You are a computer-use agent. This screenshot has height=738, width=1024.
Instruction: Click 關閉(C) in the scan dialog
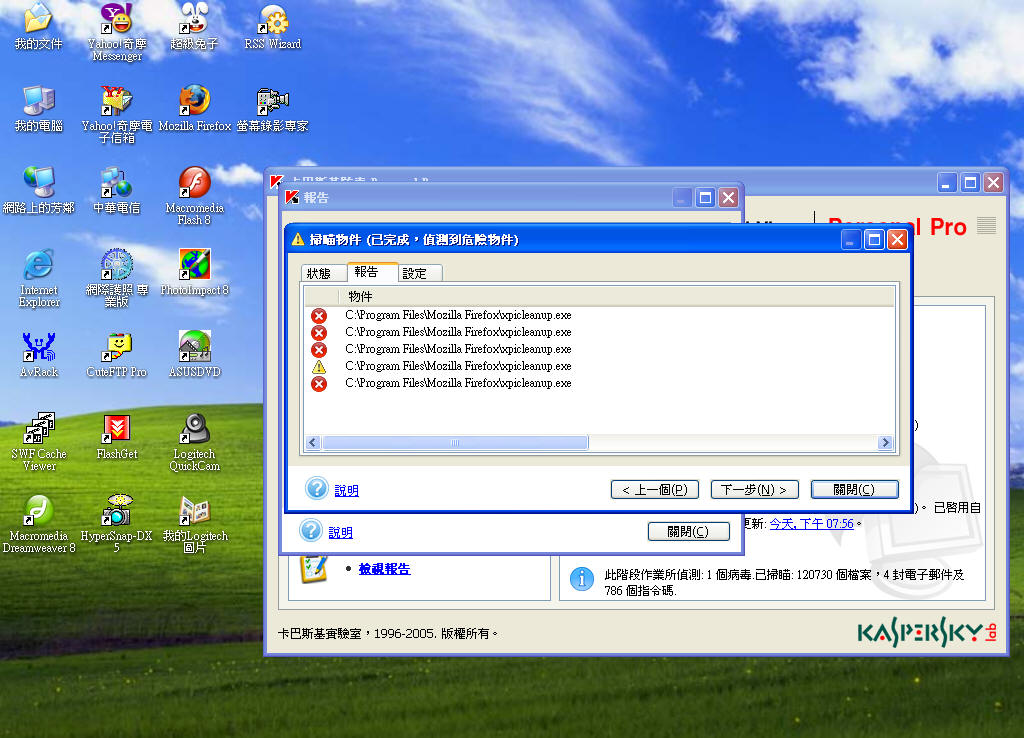853,489
